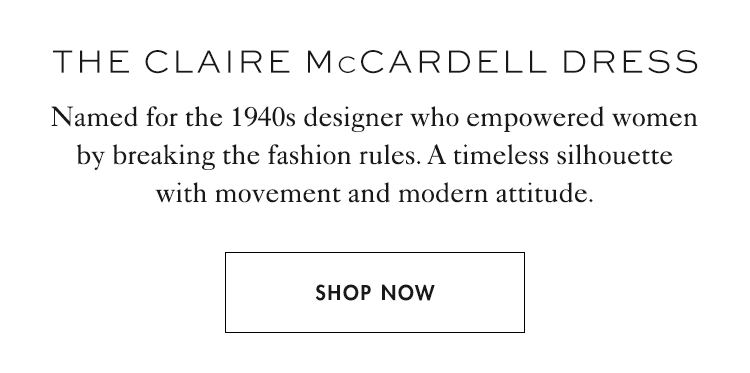Screen dimensions: 750x373
Task: Click The Claire McCardell Dress heading
Action: pos(375,62)
